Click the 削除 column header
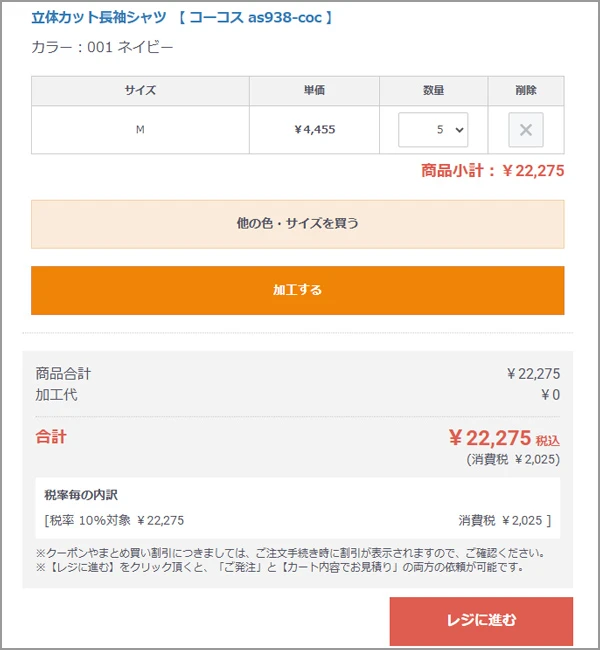The width and height of the screenshot is (600, 650). click(x=526, y=90)
